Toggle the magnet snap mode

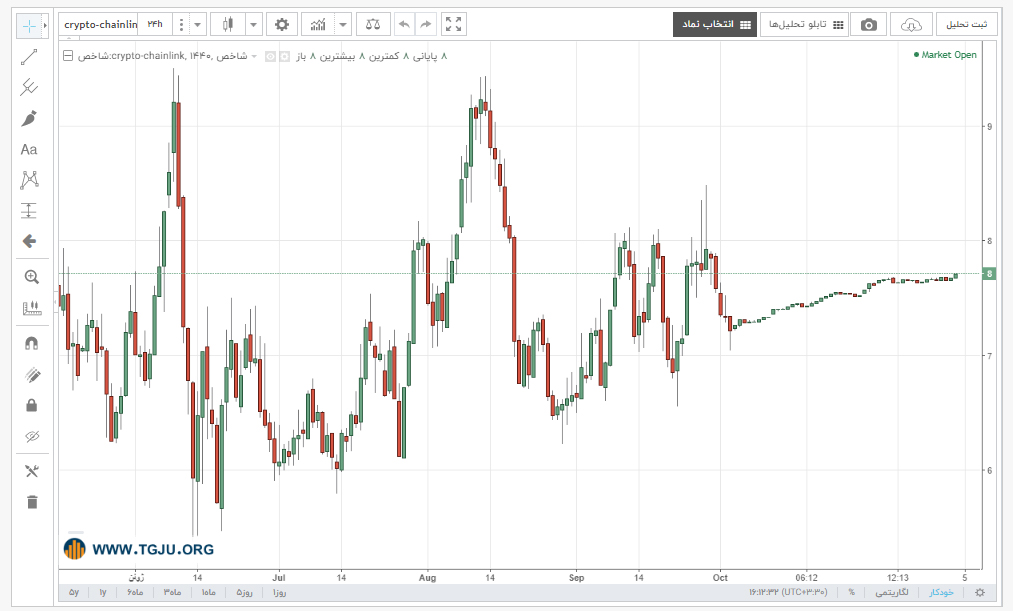tap(32, 344)
